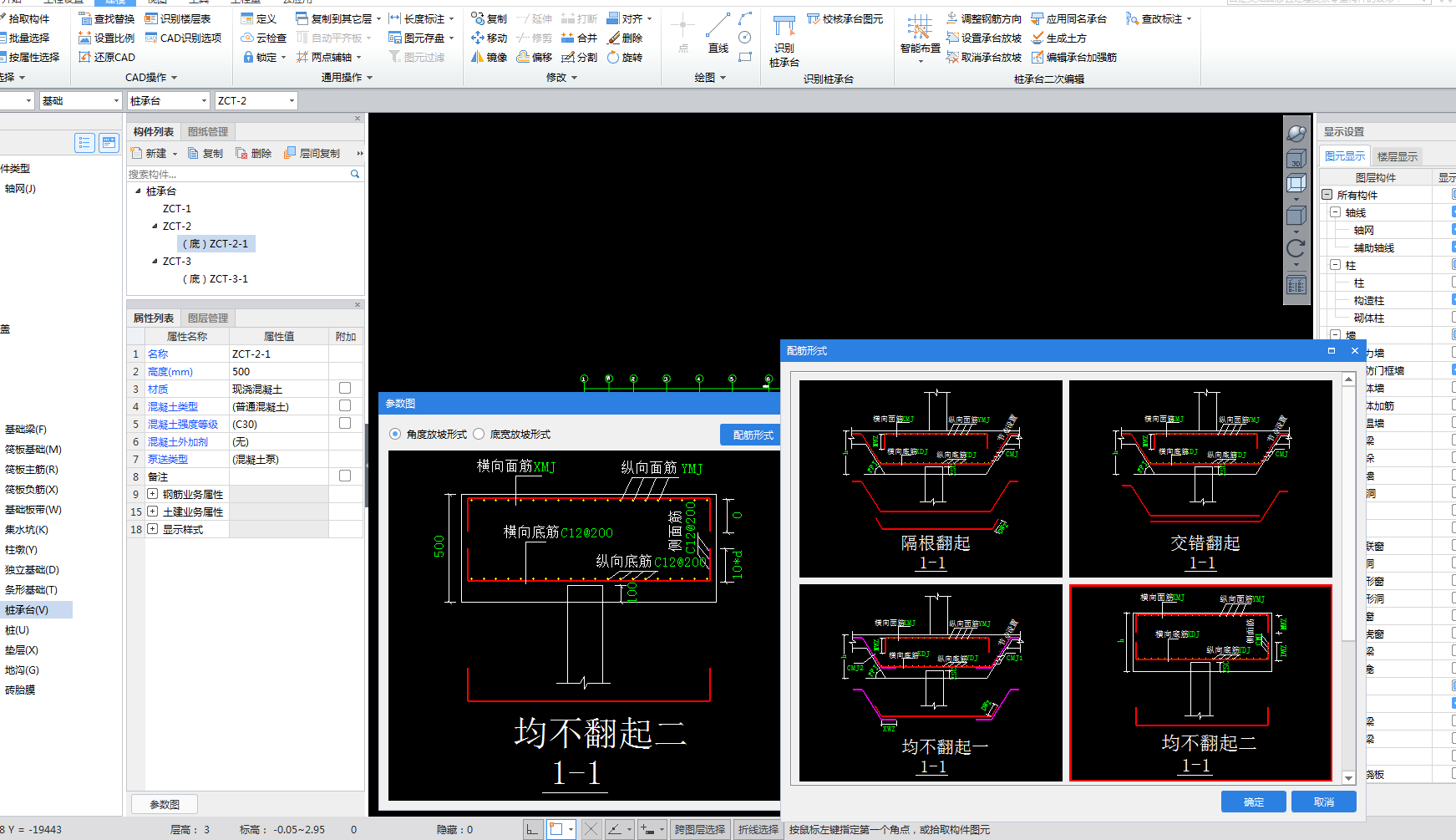Image resolution: width=1456 pixels, height=840 pixels.
Task: Toggle 附加 checkbox for 混凝土强度等级 row
Action: point(345,423)
